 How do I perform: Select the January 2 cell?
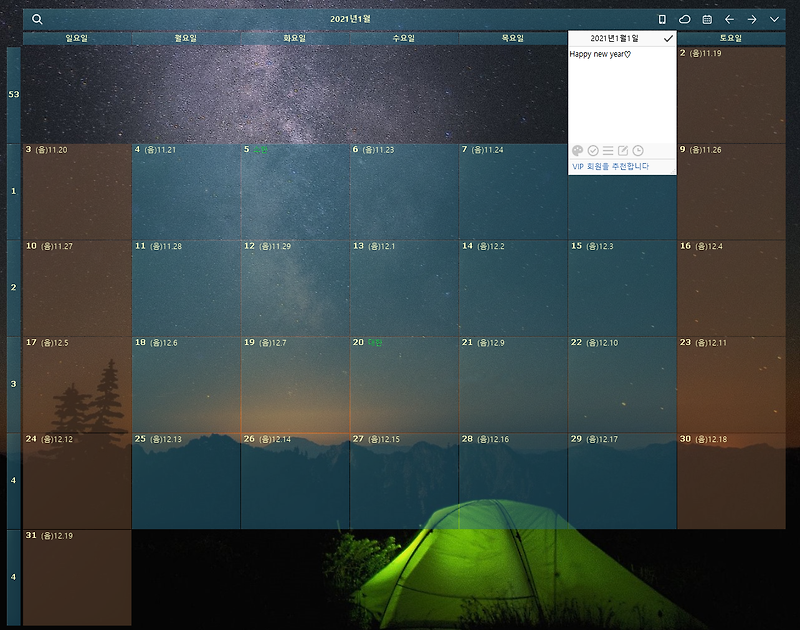pyautogui.click(x=731, y=95)
